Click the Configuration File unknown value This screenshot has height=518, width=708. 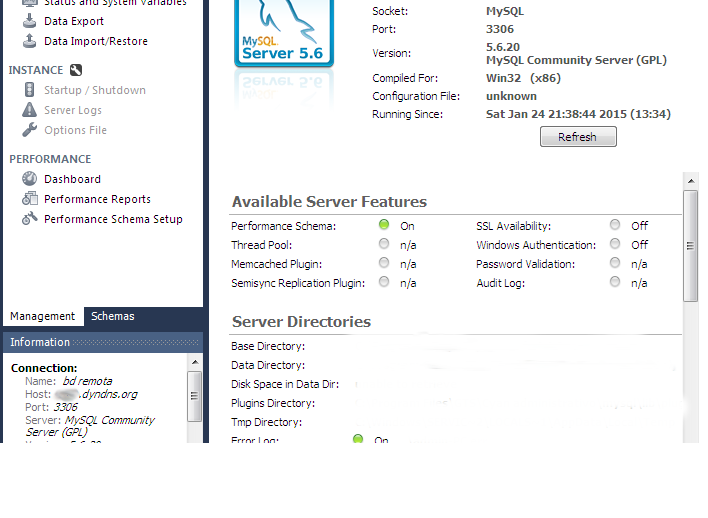point(511,96)
